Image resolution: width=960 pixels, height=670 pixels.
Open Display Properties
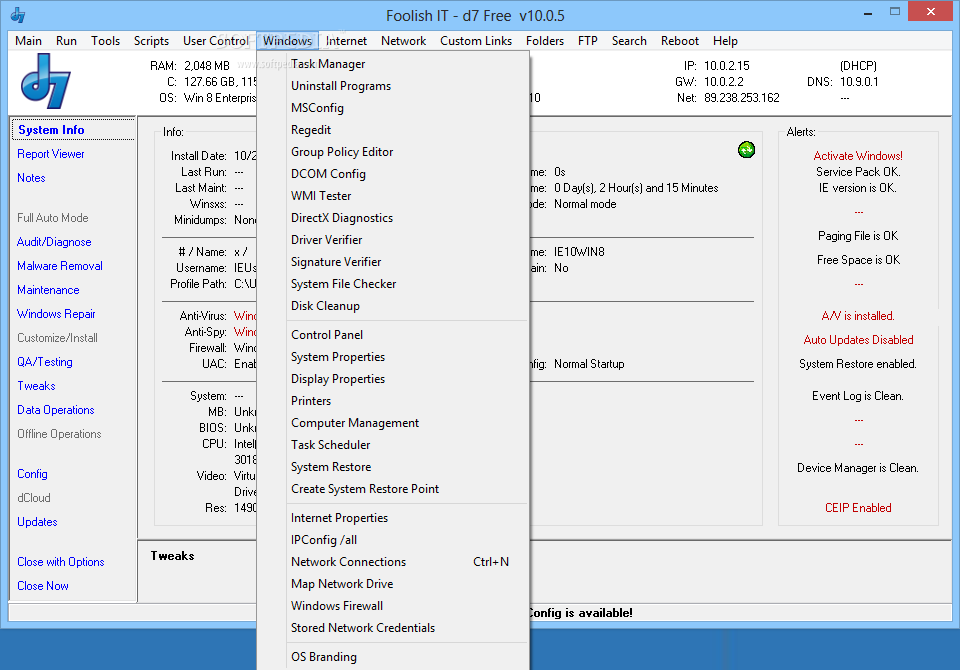point(393,379)
